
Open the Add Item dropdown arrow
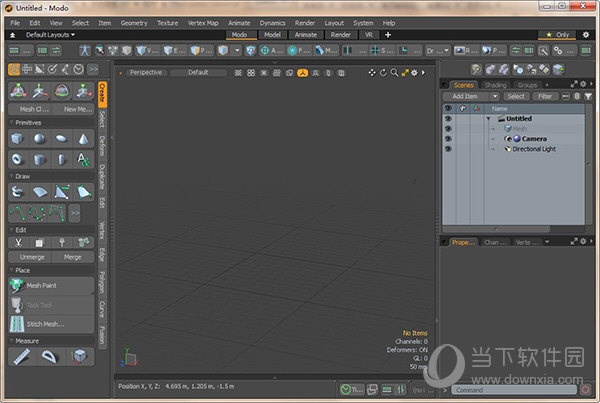495,96
